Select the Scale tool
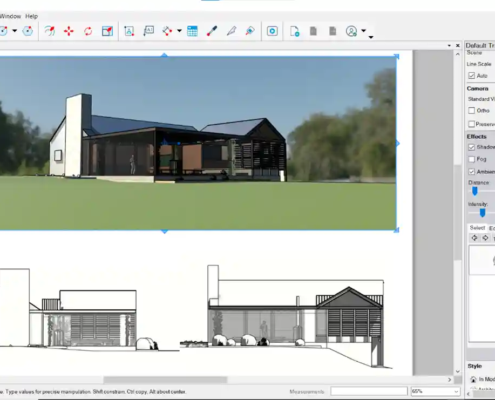This screenshot has height=400, width=495. coord(107,31)
